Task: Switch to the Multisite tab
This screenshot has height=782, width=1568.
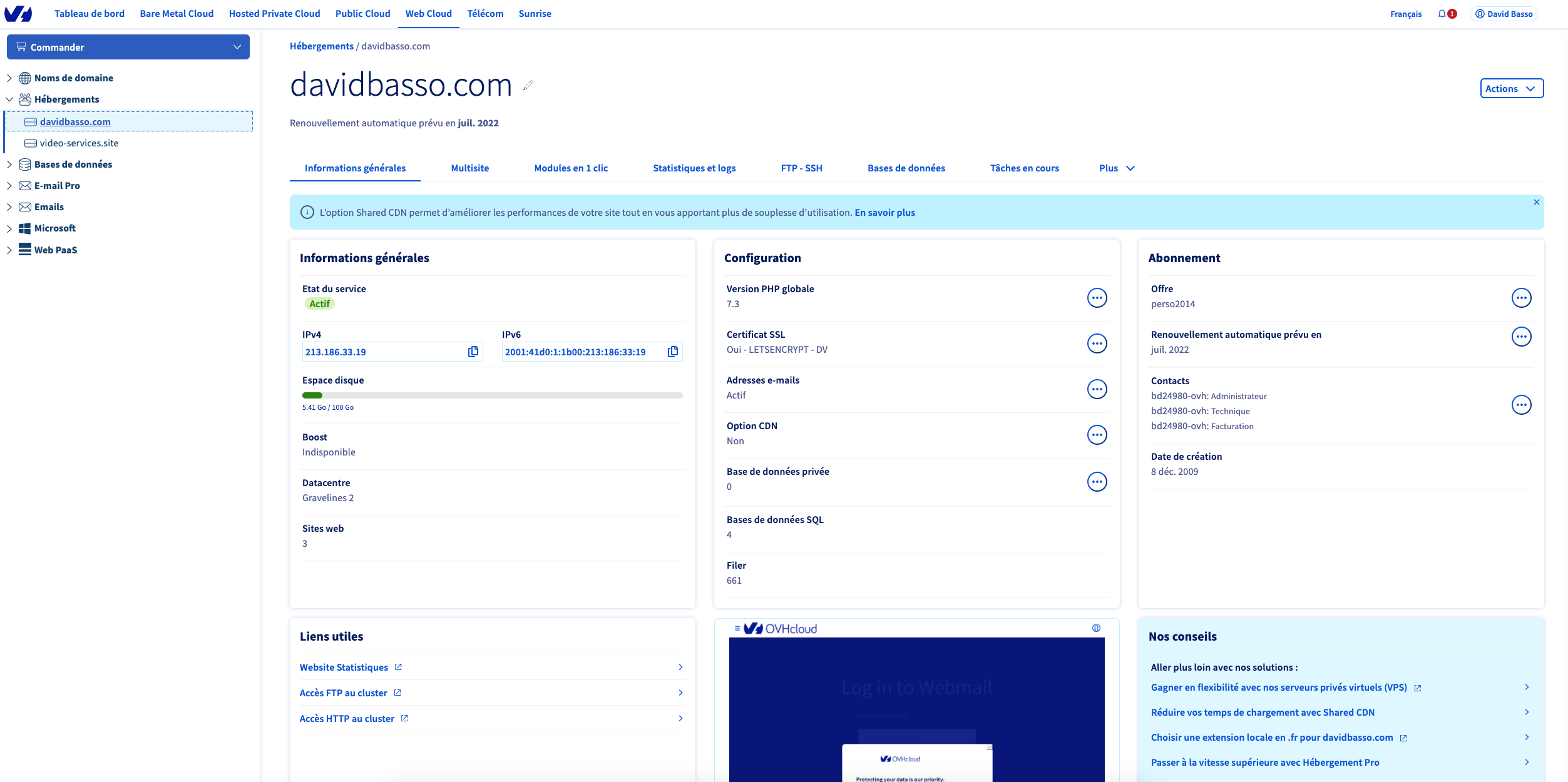Action: tap(469, 168)
